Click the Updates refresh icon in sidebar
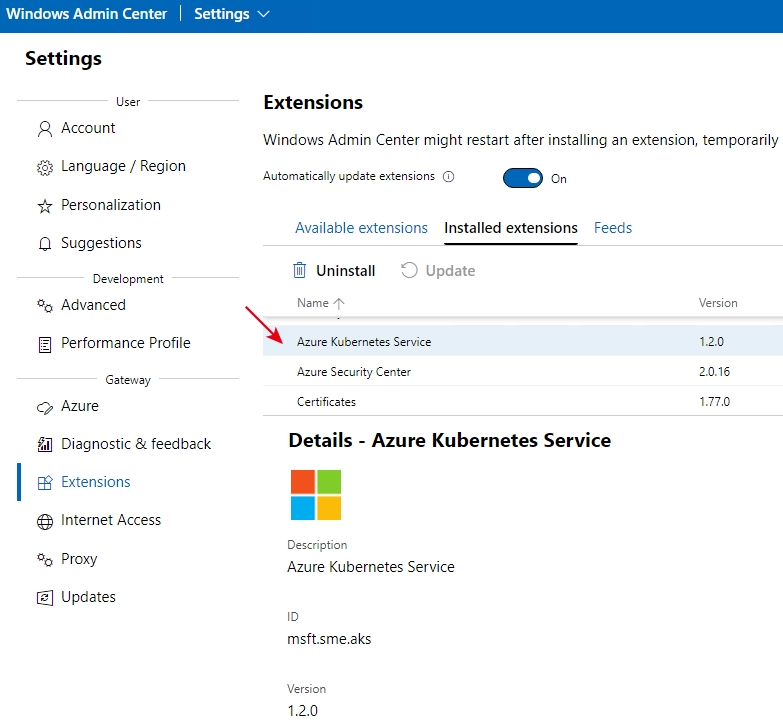The image size is (783, 726). click(x=45, y=598)
